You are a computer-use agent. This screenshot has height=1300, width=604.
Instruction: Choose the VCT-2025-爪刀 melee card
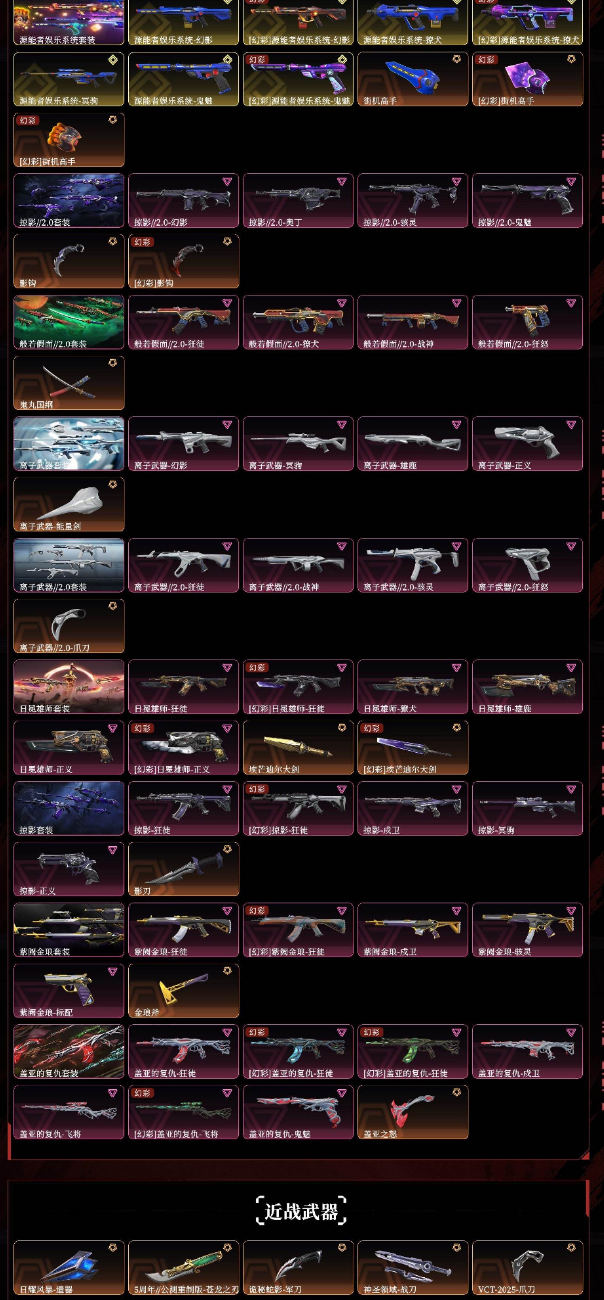coord(527,1267)
